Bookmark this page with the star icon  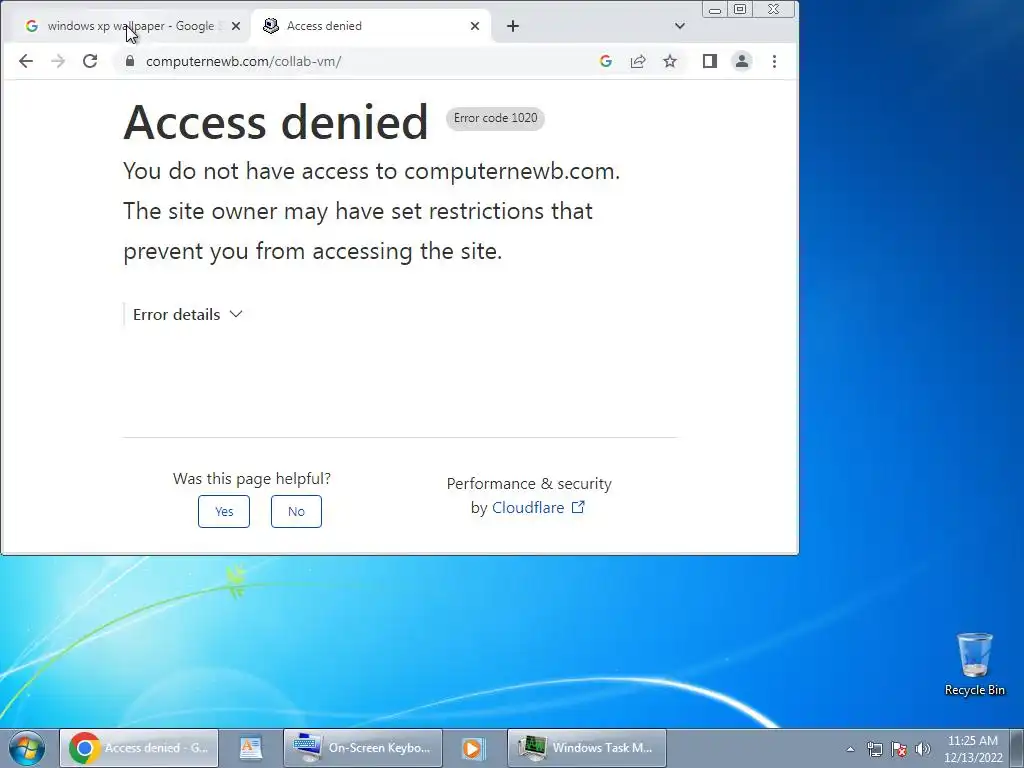coord(670,61)
